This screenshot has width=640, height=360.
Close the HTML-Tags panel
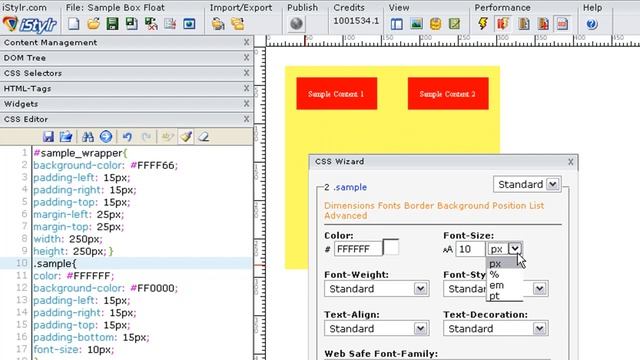point(246,88)
